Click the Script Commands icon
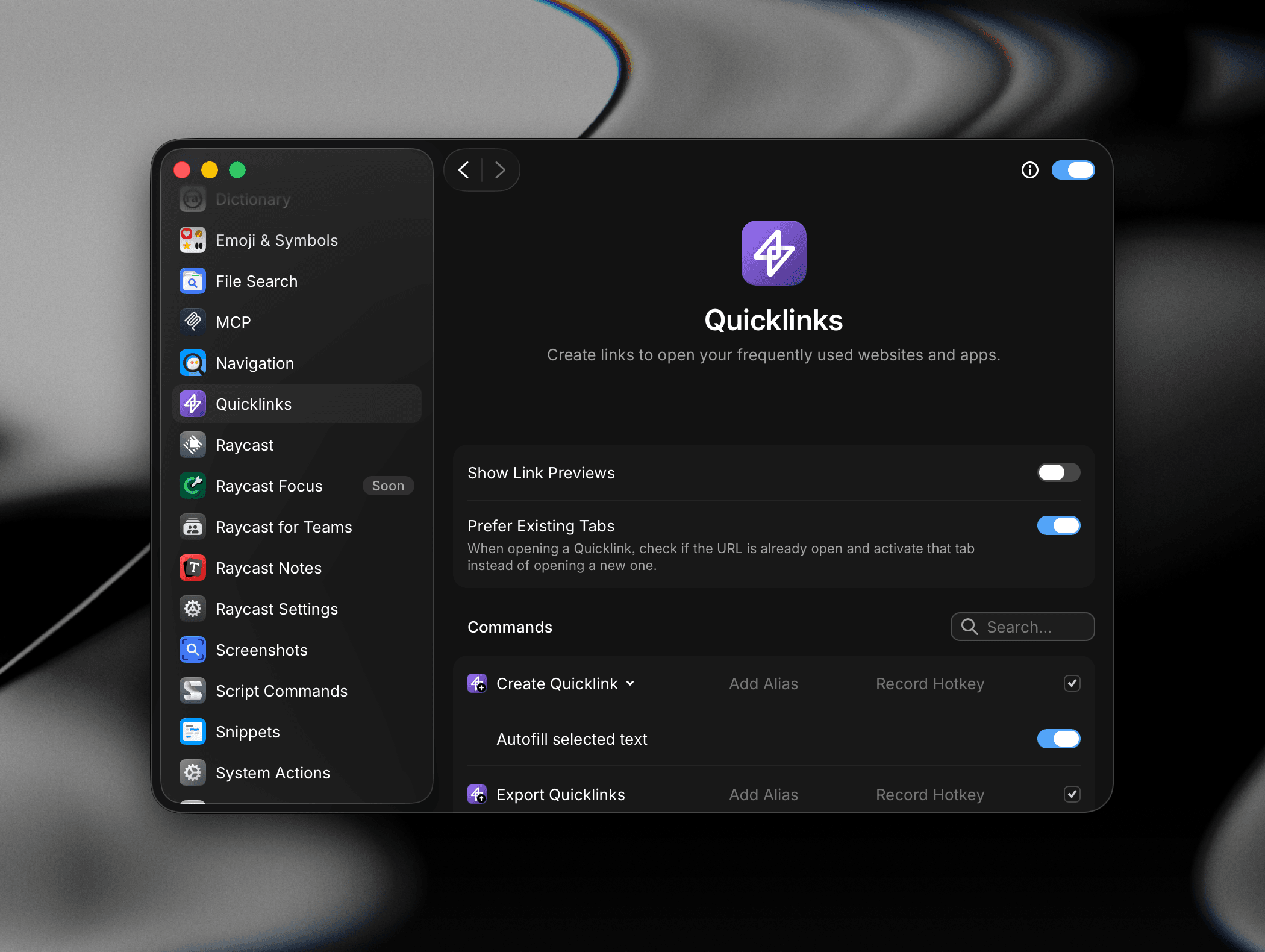The height and width of the screenshot is (952, 1265). 193,691
